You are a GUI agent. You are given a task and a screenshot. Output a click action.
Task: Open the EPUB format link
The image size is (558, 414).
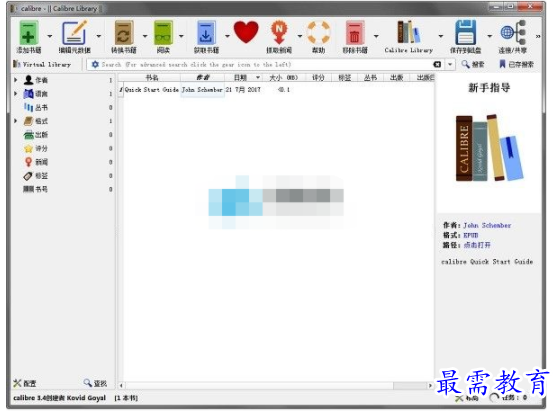(470, 235)
